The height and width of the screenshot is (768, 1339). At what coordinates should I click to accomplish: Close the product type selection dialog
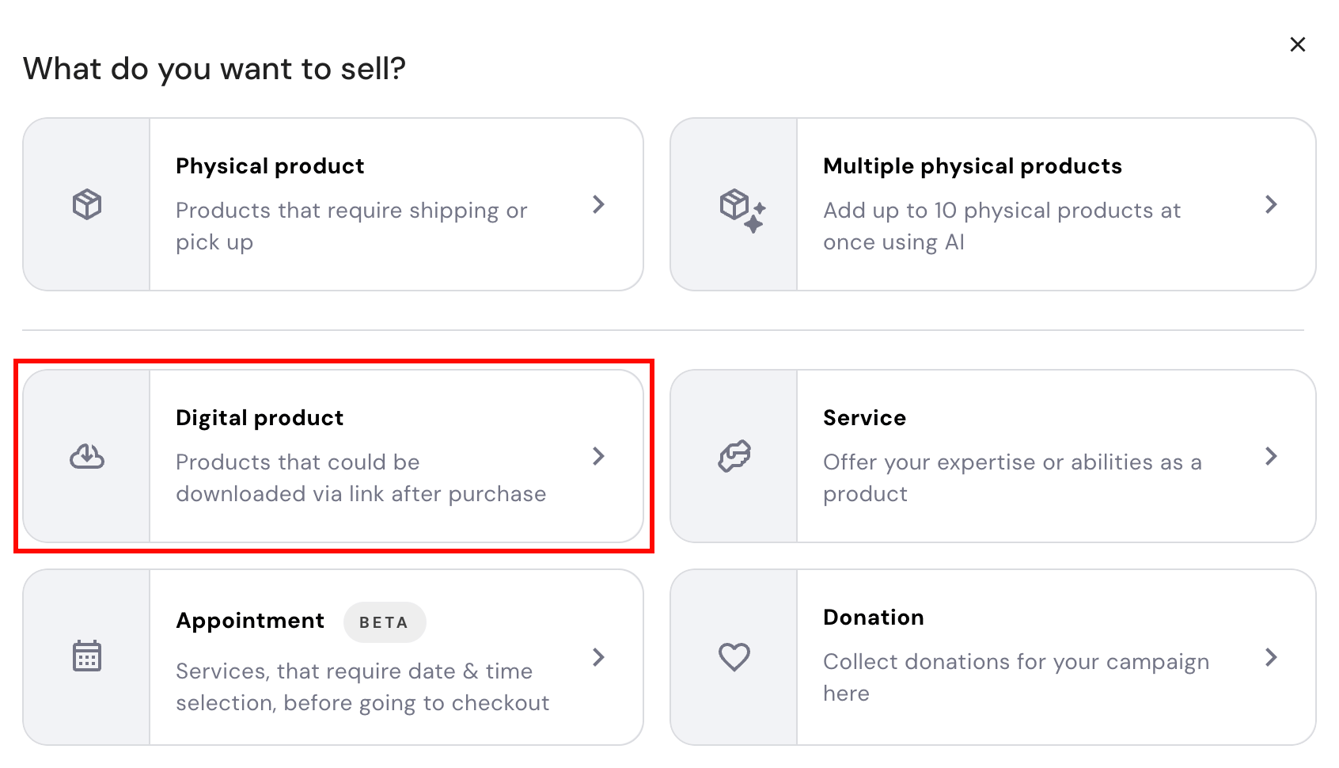point(1297,44)
